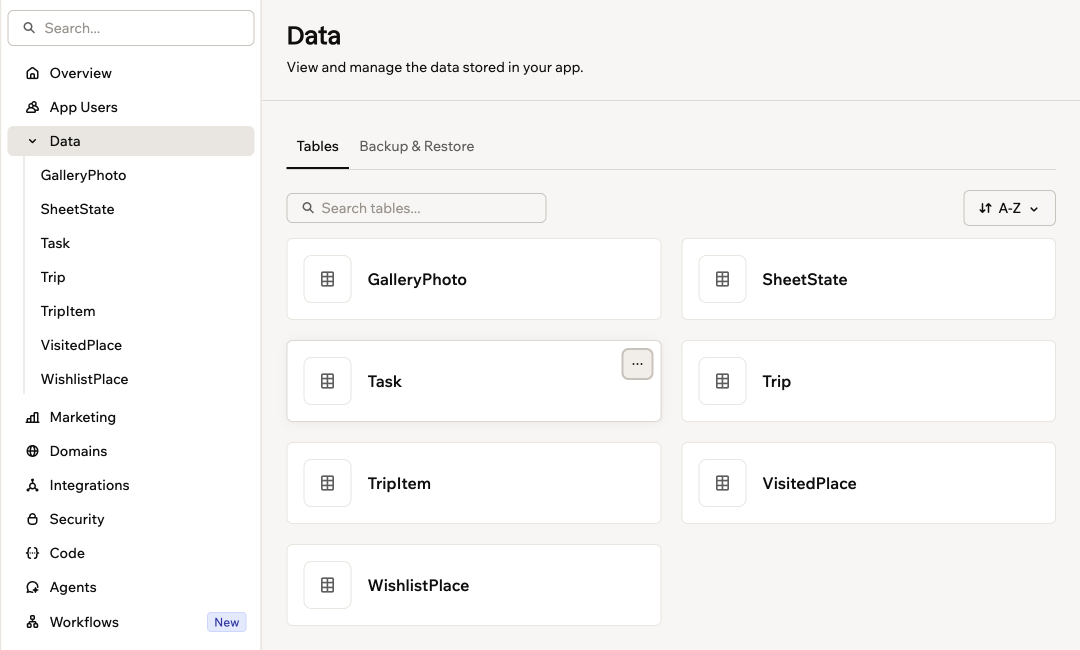The height and width of the screenshot is (650, 1080).
Task: Select the Data sidebar item
Action: point(131,141)
